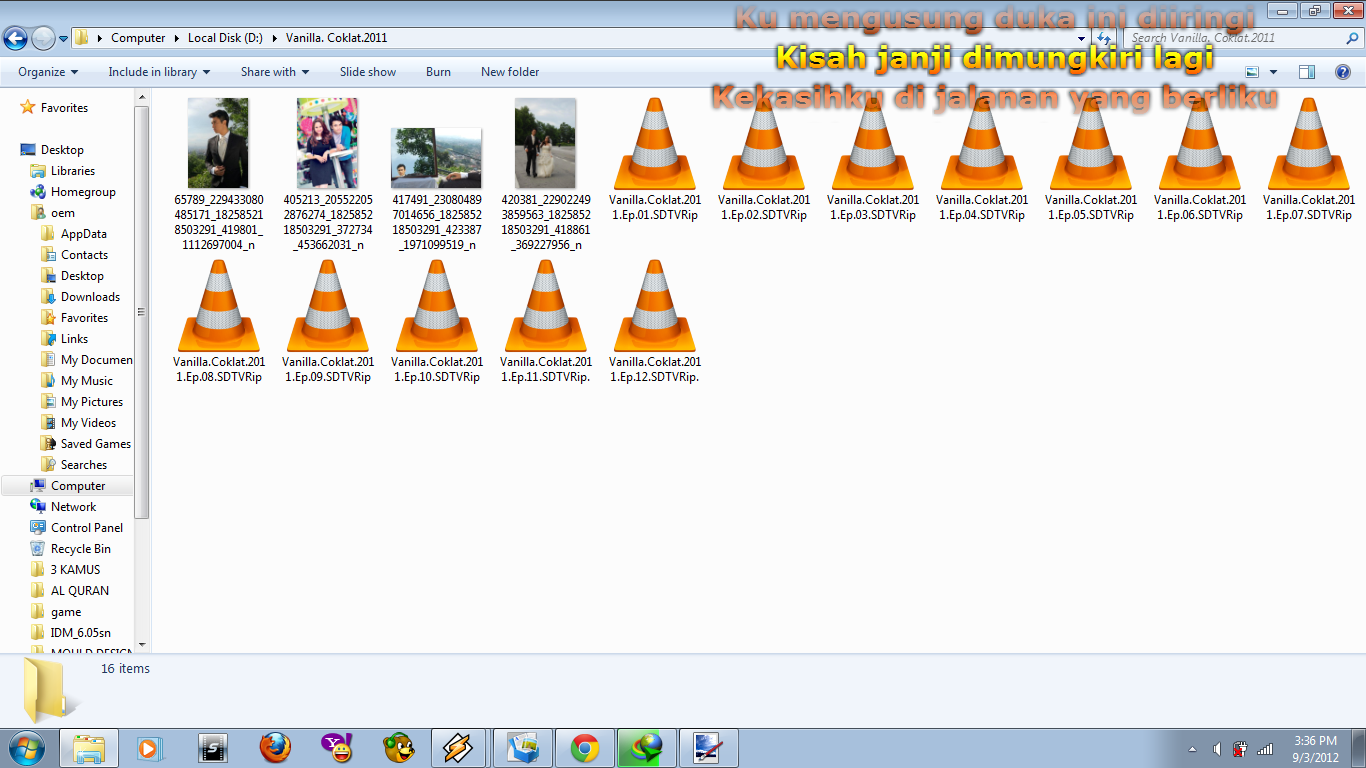Open the view options dropdown arrow
This screenshot has height=768, width=1366.
pos(1273,72)
